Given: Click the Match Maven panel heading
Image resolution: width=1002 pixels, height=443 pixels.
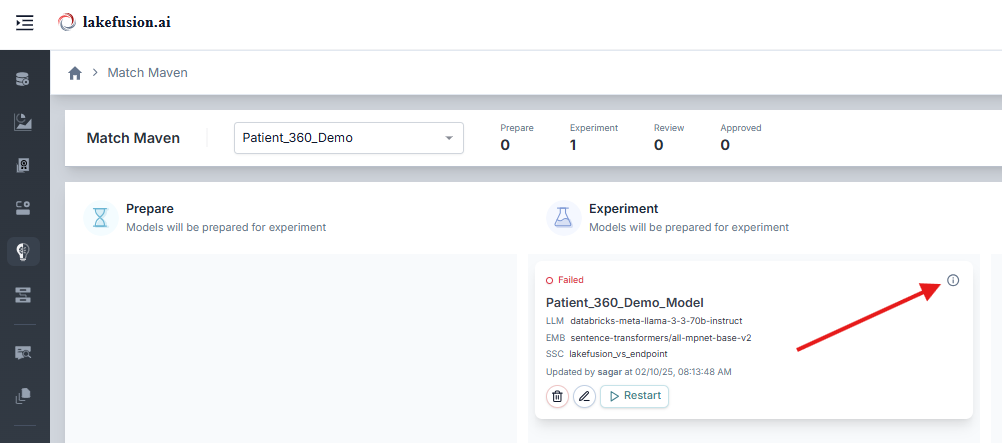Looking at the screenshot, I should pos(133,138).
